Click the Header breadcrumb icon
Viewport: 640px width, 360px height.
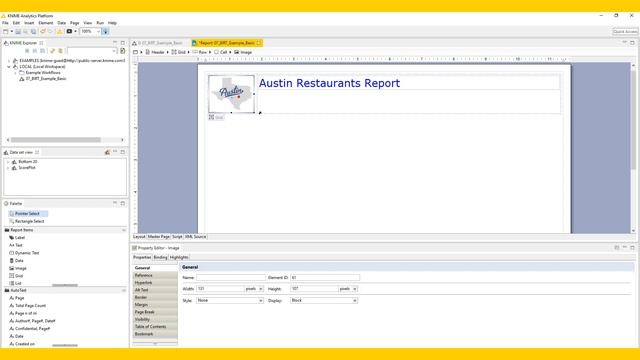pos(148,52)
